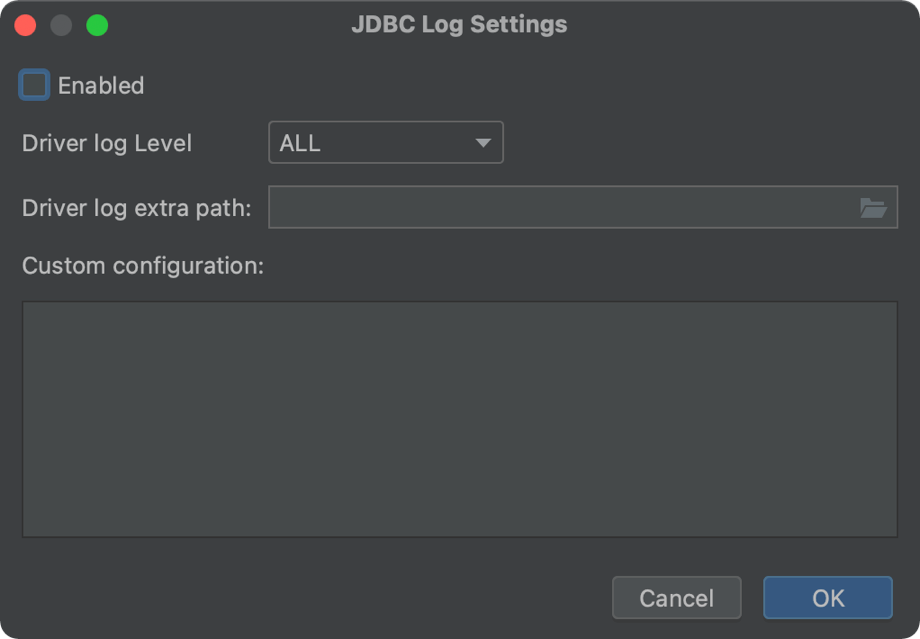Viewport: 920px width, 639px height.
Task: Click Cancel to discard changes
Action: tap(676, 597)
